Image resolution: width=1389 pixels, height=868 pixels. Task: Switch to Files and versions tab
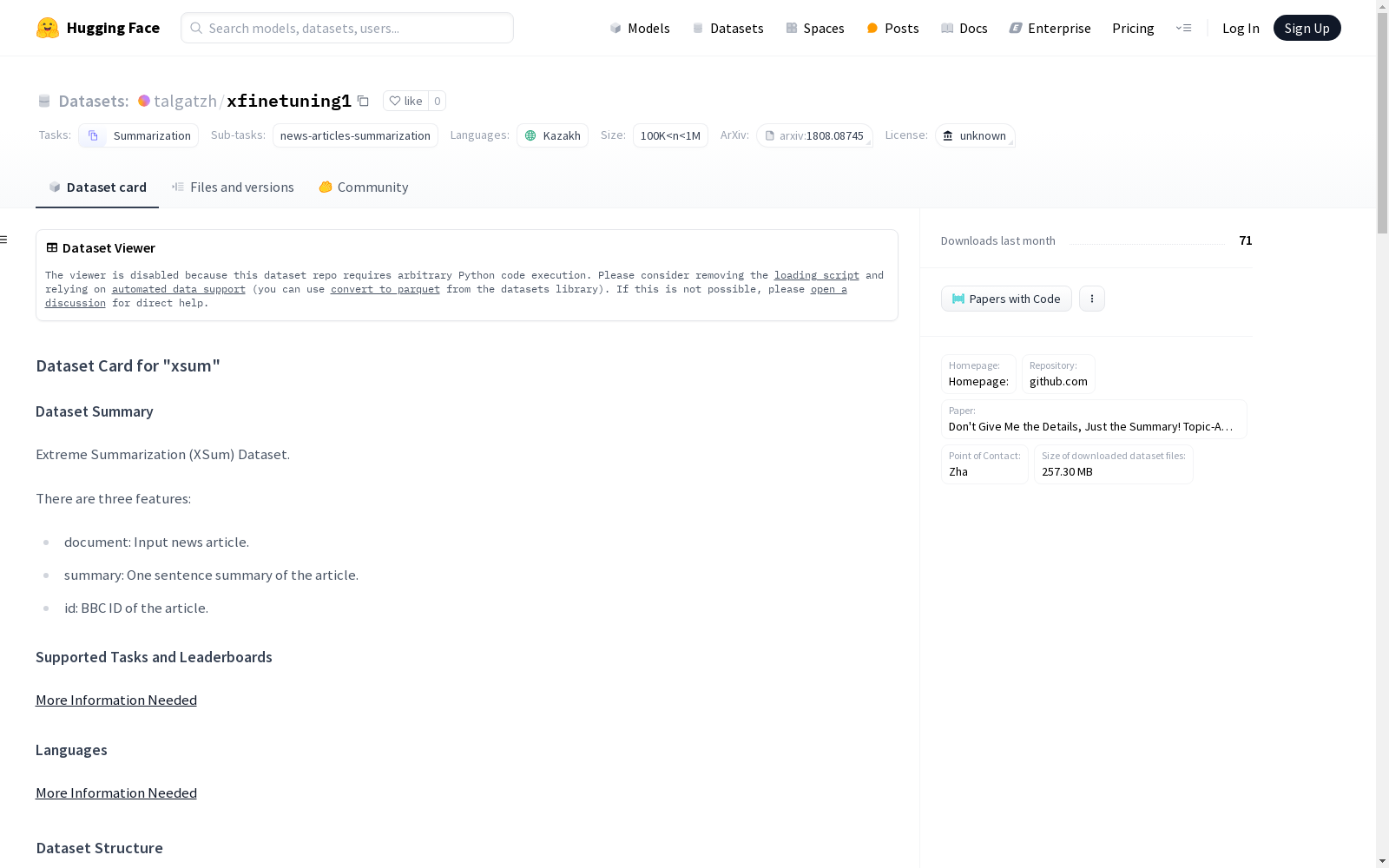233,187
